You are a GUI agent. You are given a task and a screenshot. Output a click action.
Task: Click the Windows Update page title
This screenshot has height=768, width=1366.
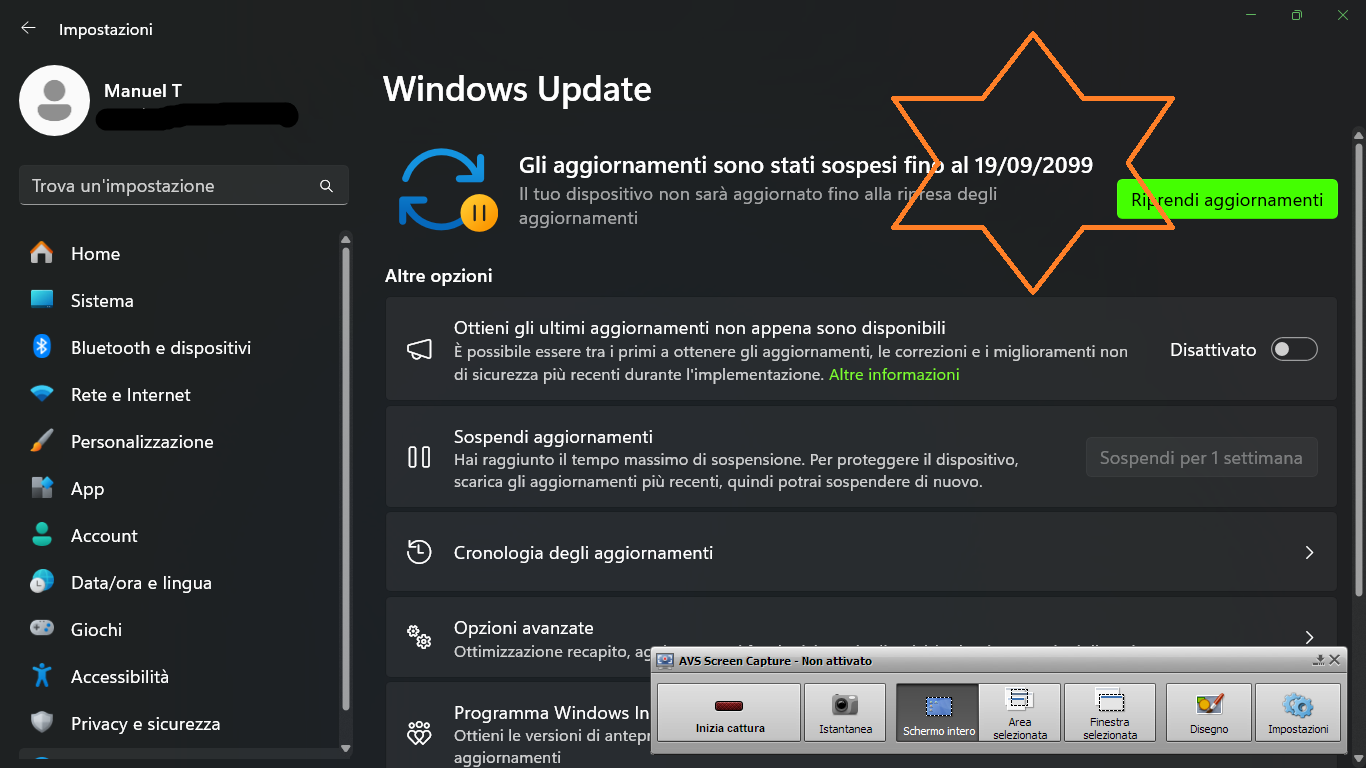[x=517, y=89]
